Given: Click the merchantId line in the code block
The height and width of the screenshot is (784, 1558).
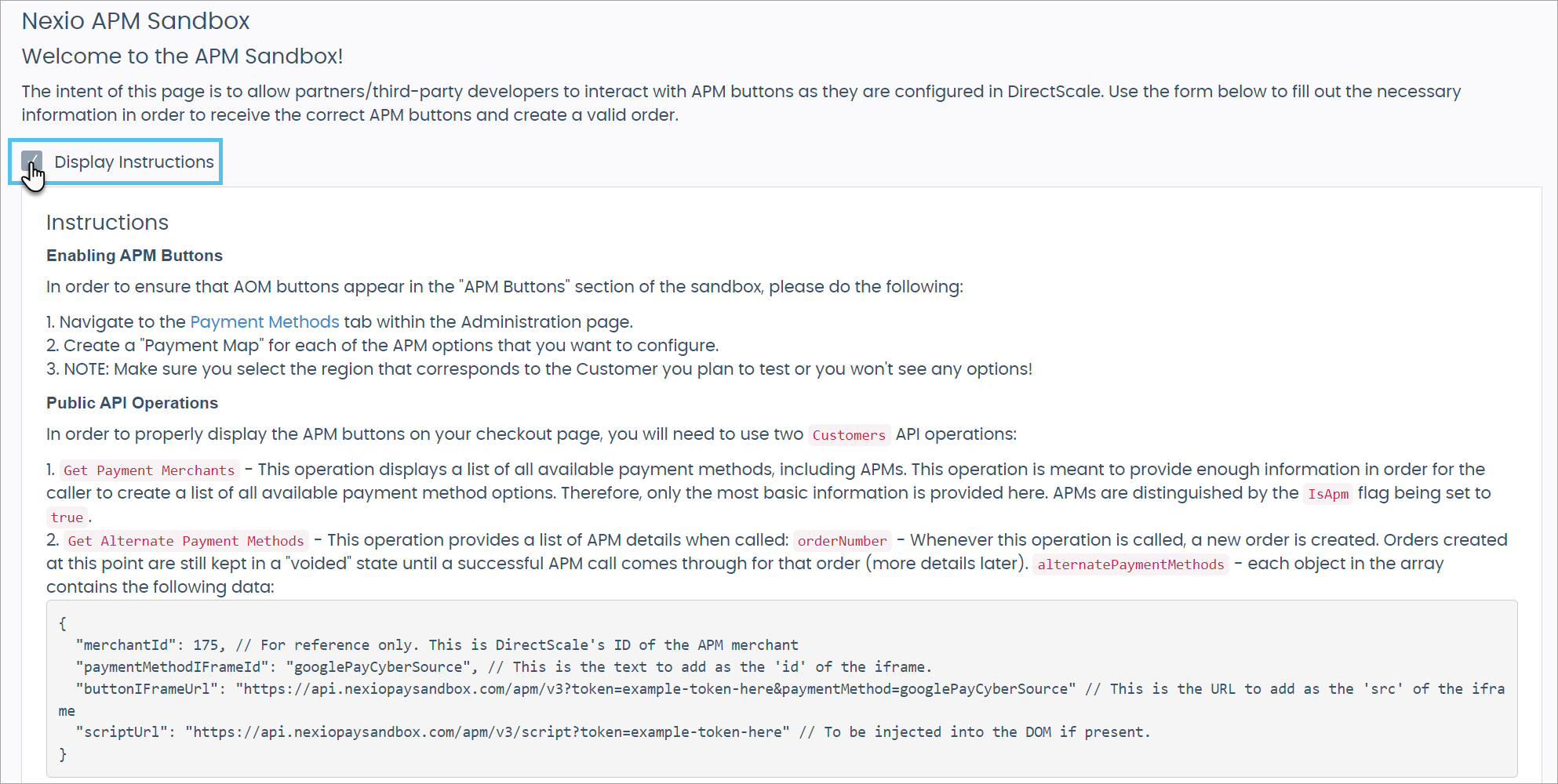Looking at the screenshot, I should [x=436, y=645].
